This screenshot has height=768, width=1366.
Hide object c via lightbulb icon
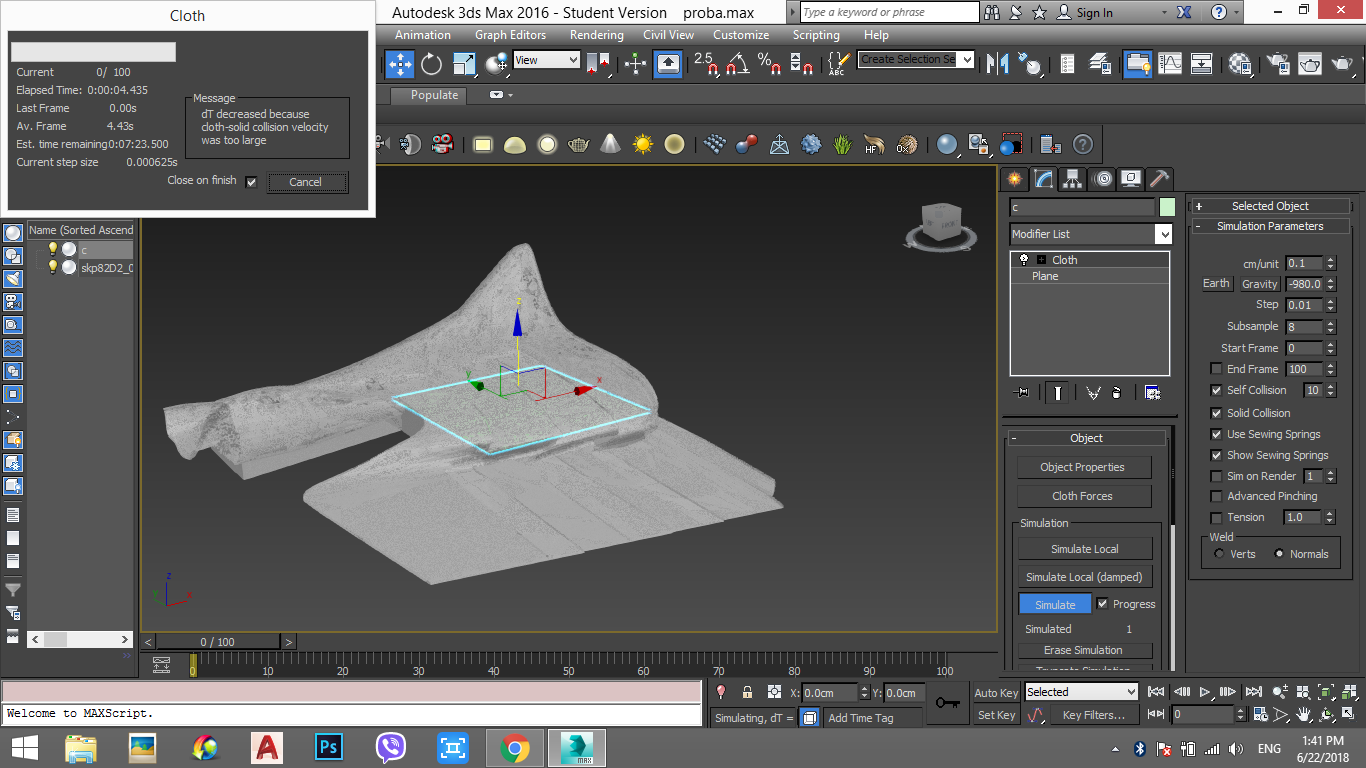point(53,249)
